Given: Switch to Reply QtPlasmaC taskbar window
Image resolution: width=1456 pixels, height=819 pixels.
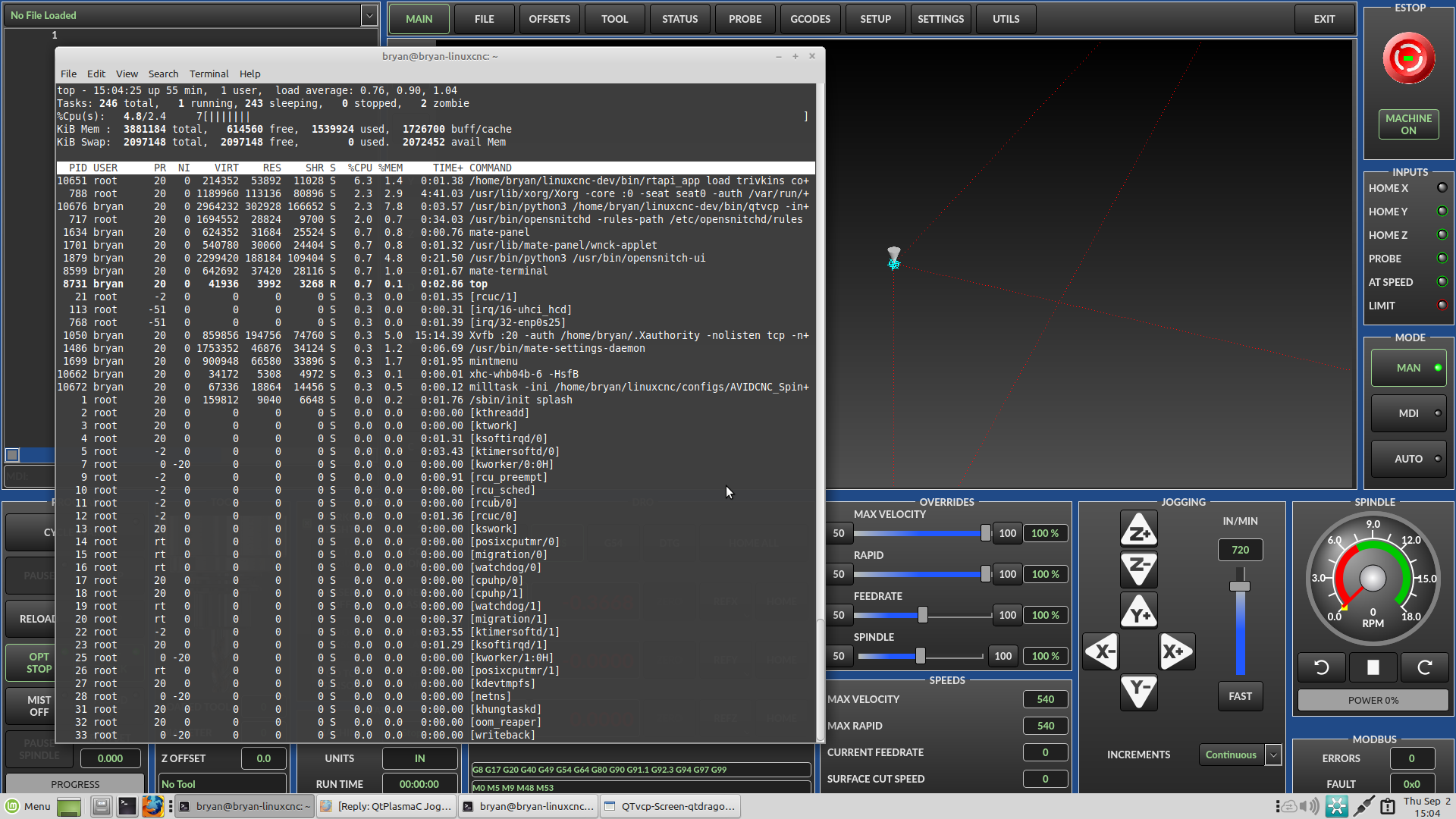Looking at the screenshot, I should pyautogui.click(x=387, y=806).
